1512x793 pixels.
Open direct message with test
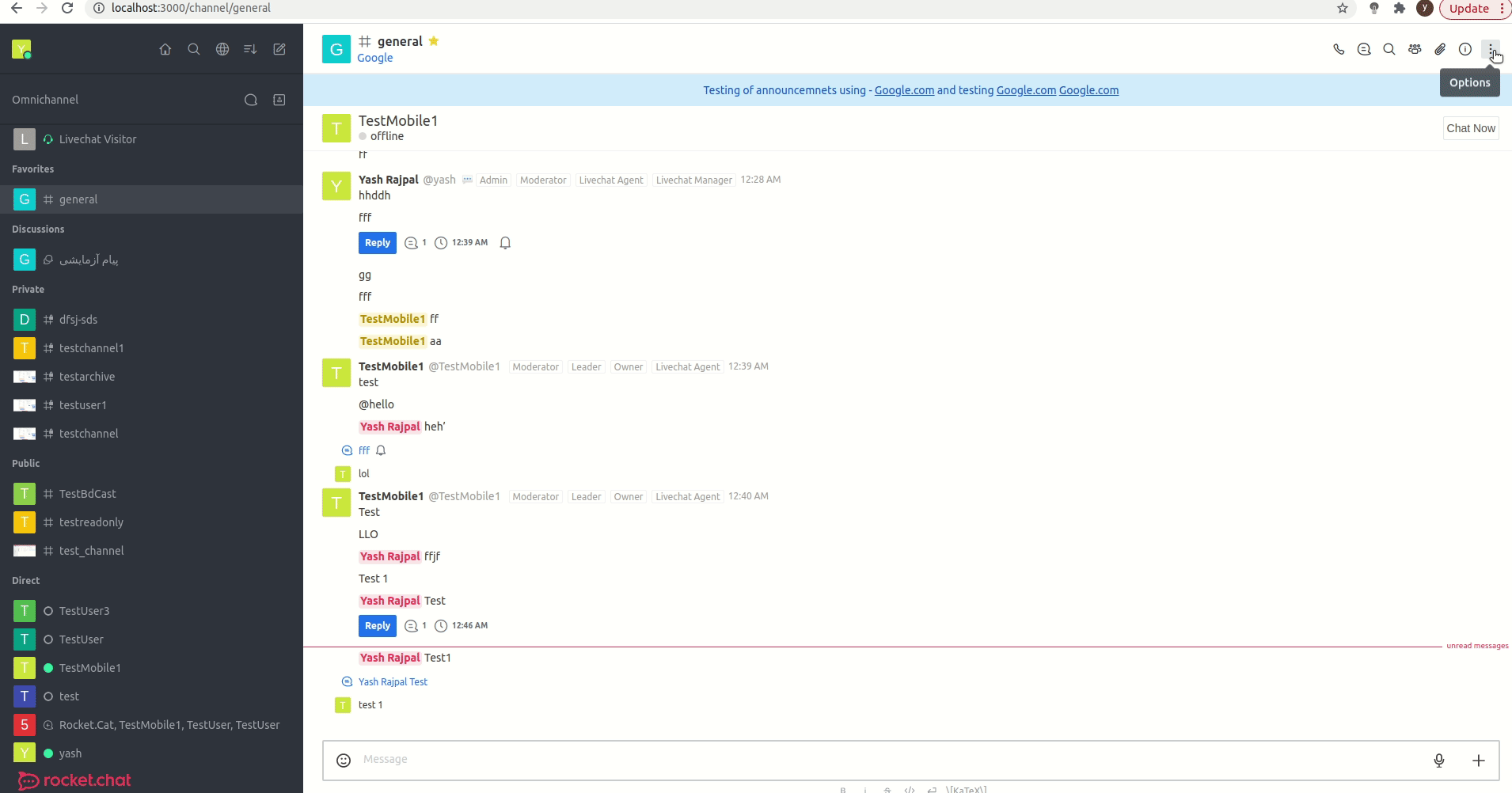(151, 696)
